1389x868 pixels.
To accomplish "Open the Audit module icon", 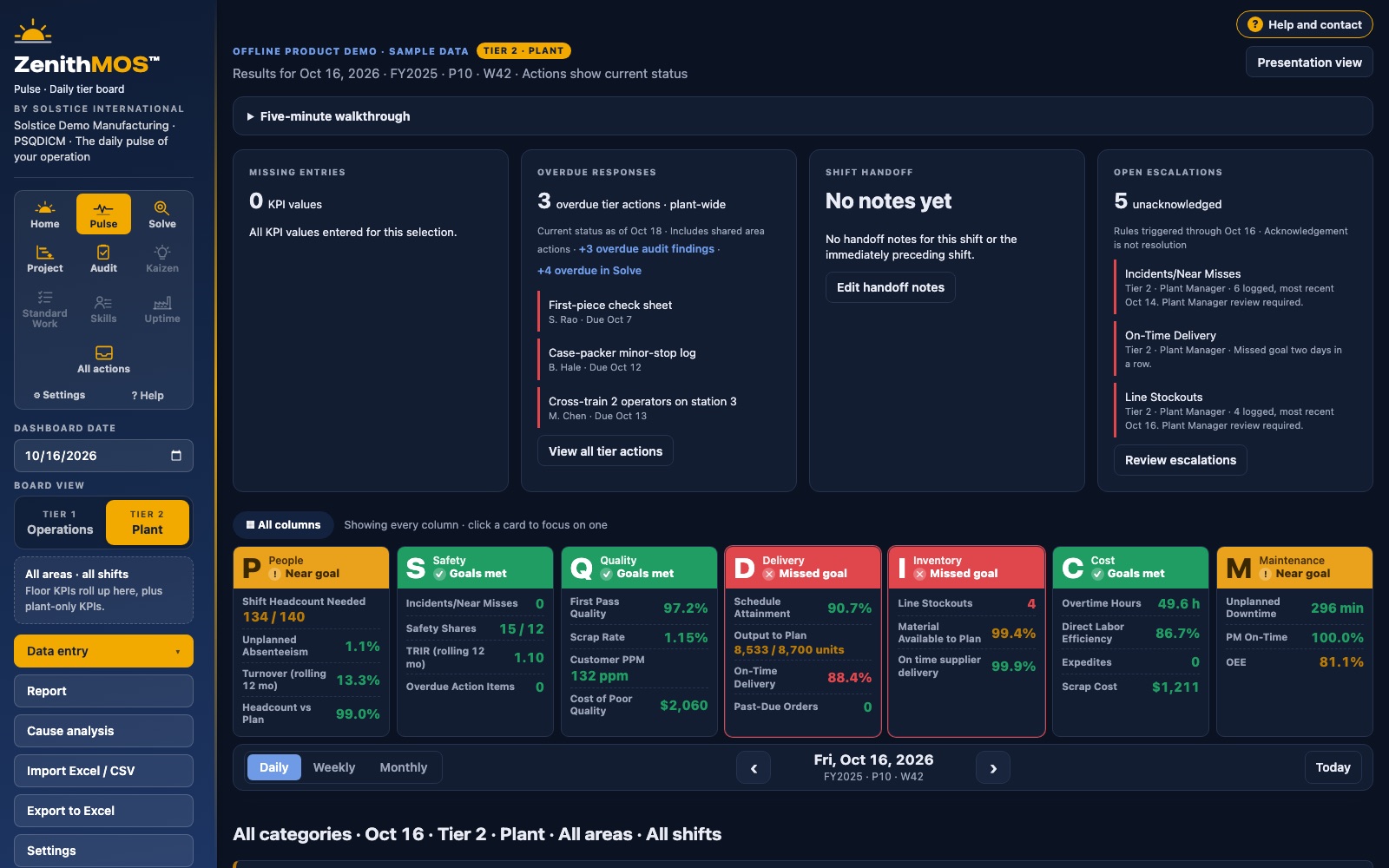I will [103, 259].
